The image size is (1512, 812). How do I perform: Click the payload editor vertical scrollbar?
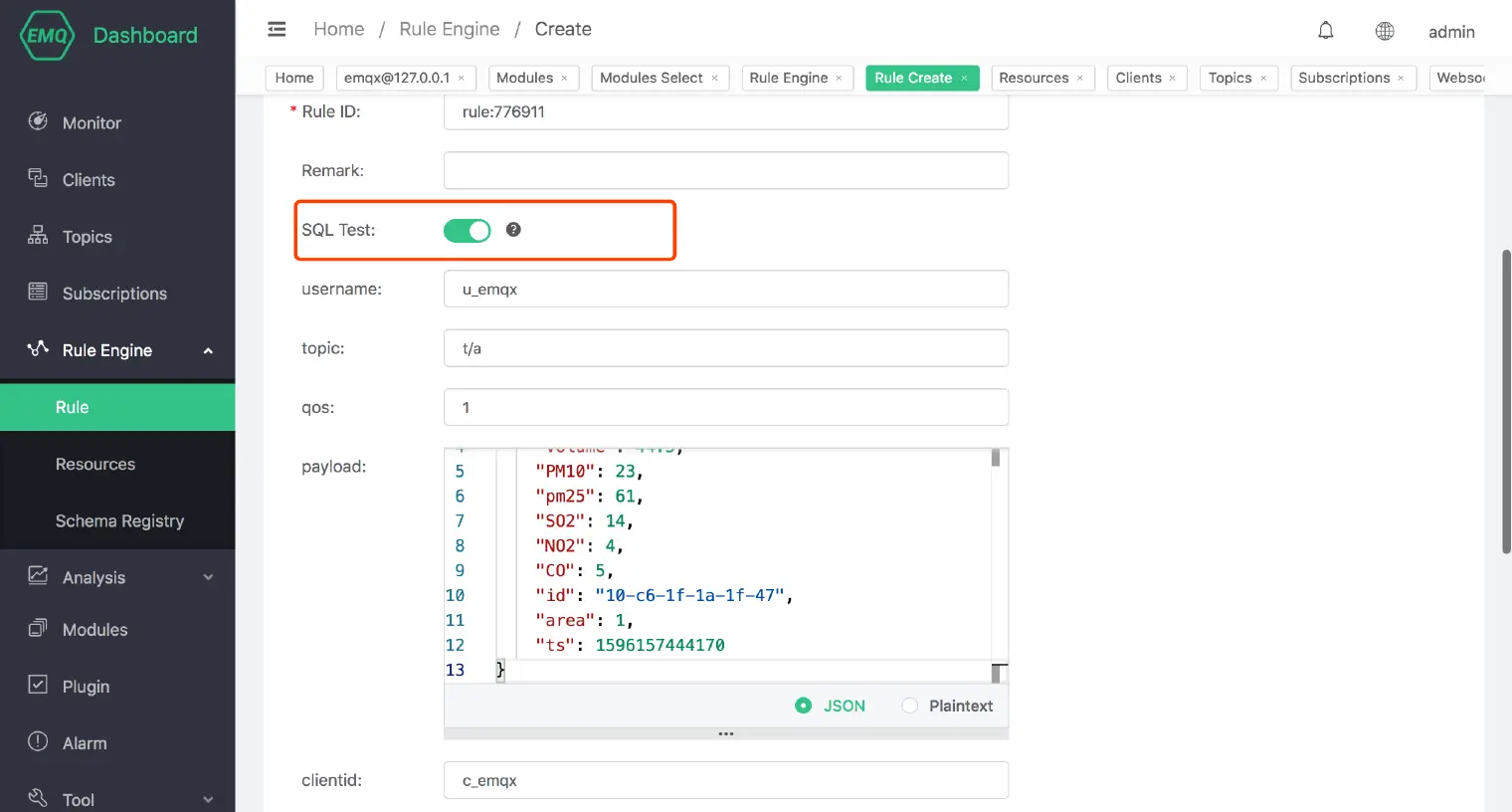(x=996, y=458)
